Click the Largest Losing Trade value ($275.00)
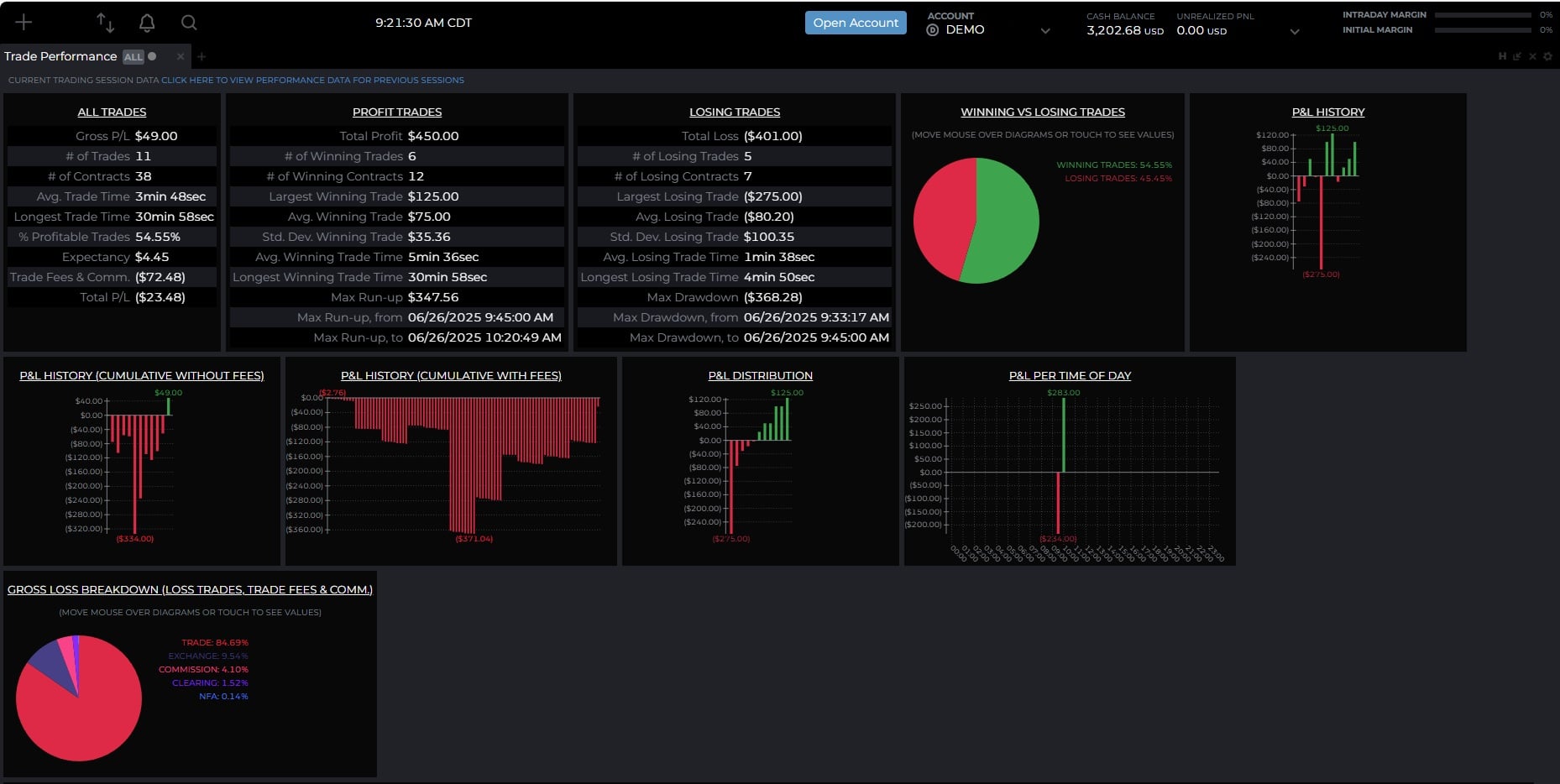The width and height of the screenshot is (1560, 784). [x=773, y=196]
